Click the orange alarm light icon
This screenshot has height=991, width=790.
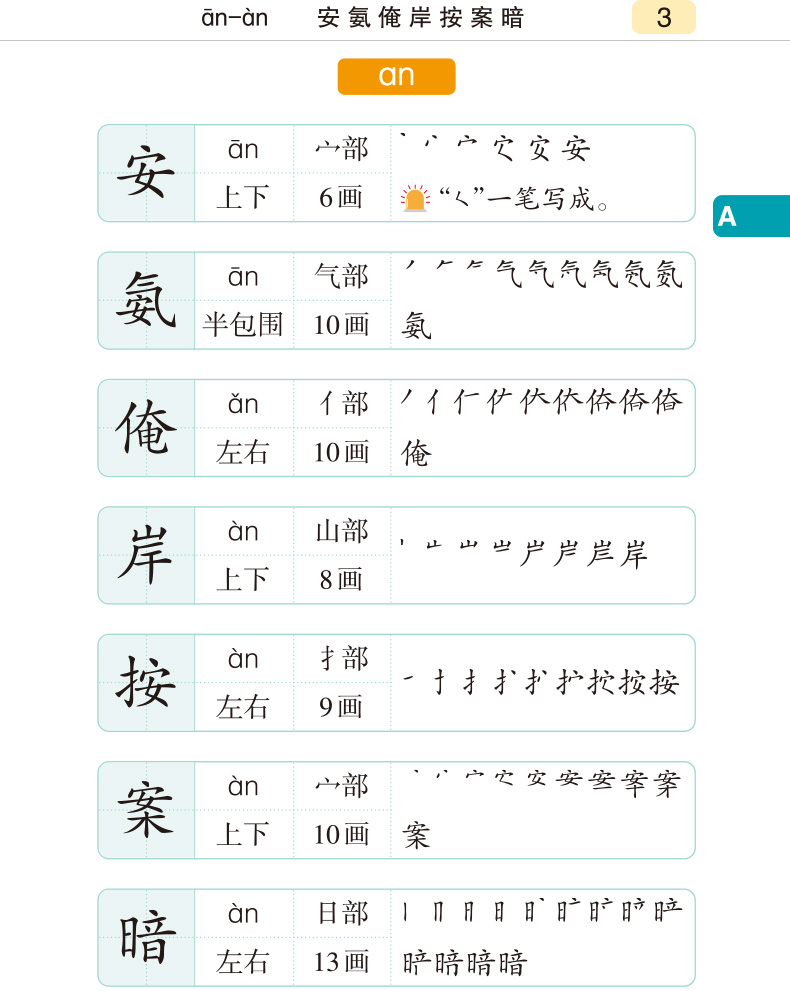click(x=414, y=199)
